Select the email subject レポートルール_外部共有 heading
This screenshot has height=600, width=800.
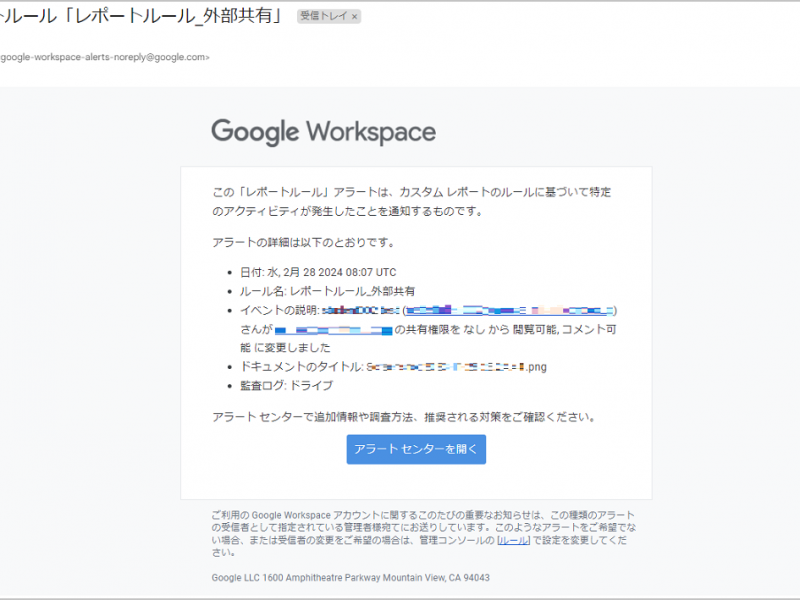click(139, 16)
